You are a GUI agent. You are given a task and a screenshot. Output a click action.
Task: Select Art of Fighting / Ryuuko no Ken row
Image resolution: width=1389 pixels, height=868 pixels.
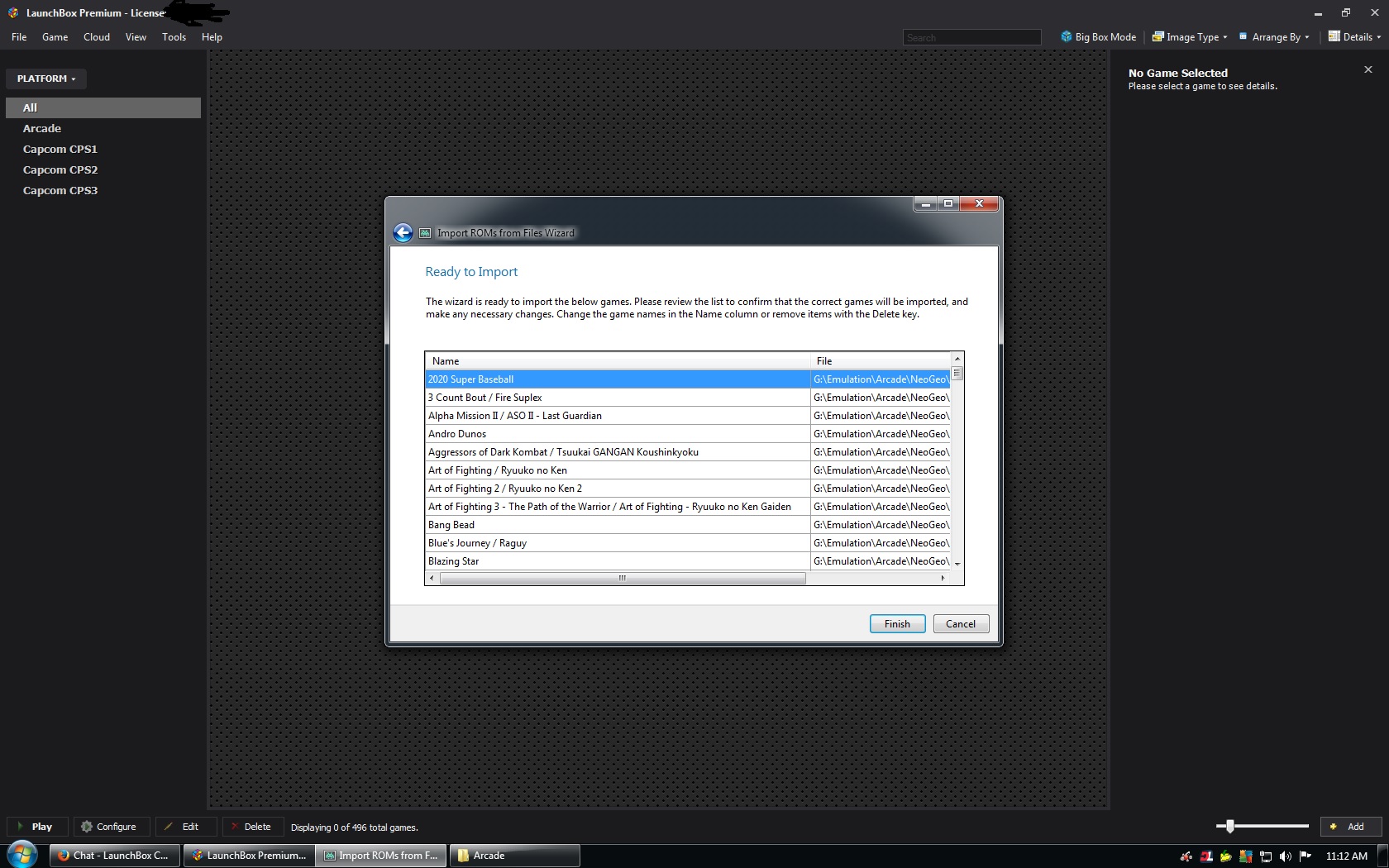tap(687, 470)
